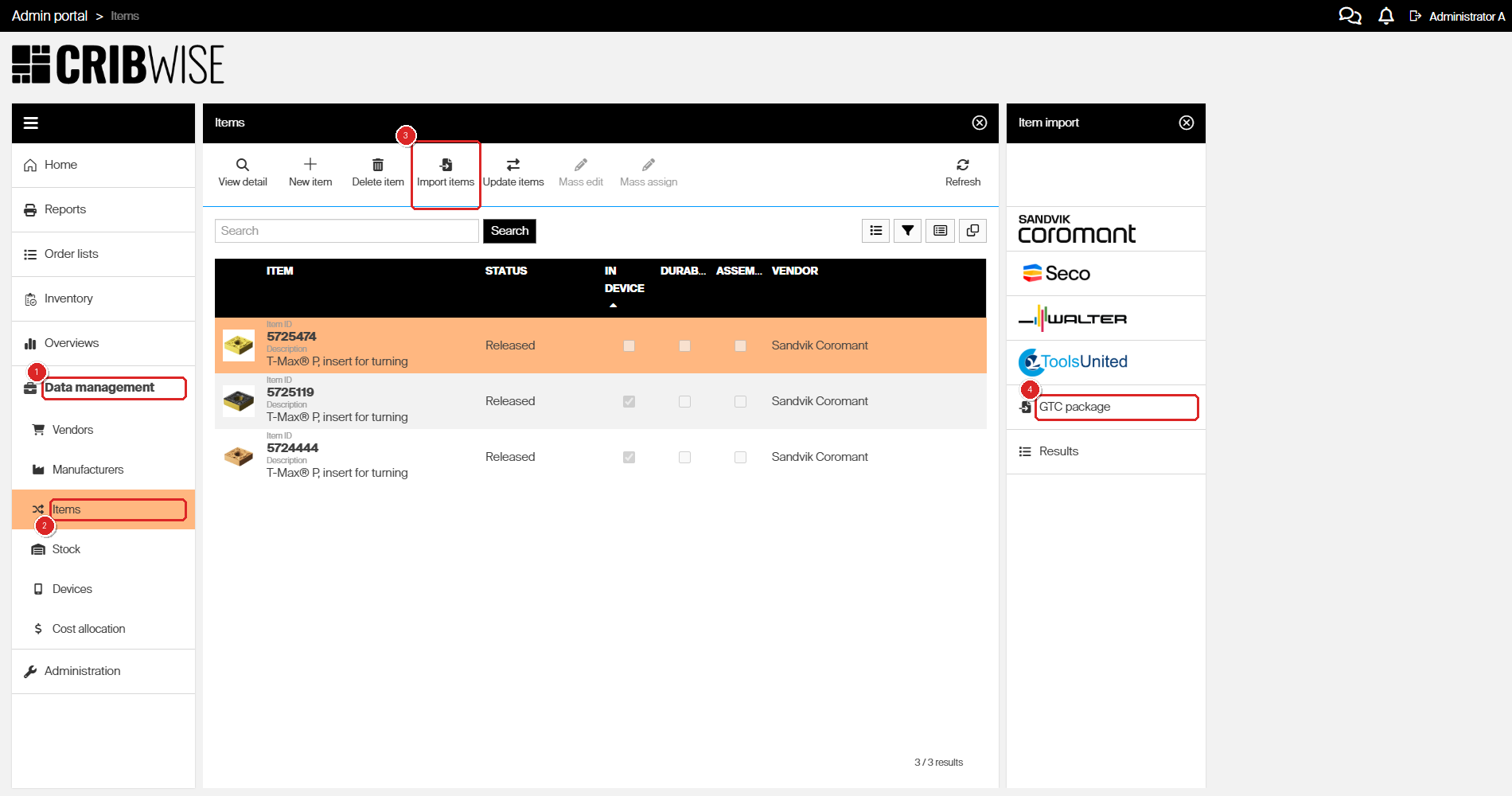Open Order lists in sidebar
The image size is (1512, 796).
[x=103, y=254]
